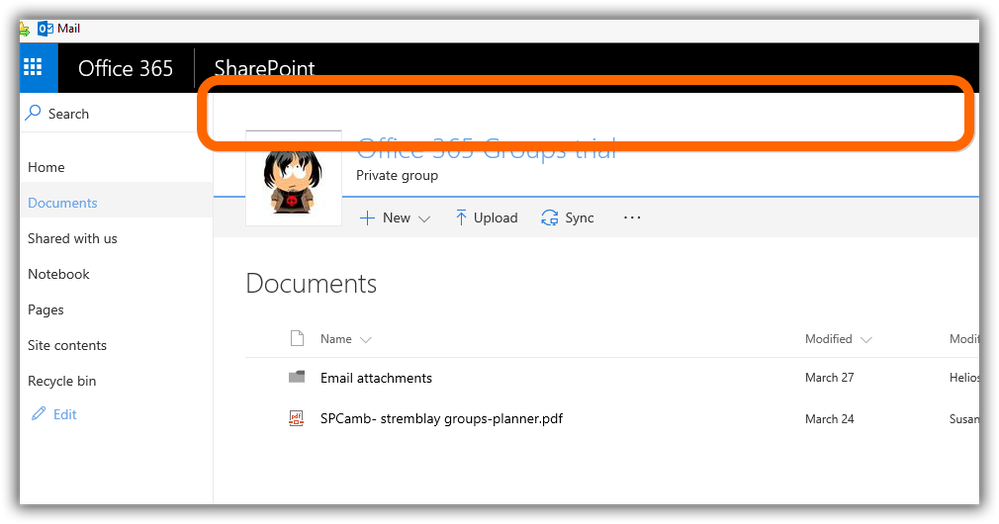Viewport: 999px width, 524px height.
Task: Click the pencil icon beside Edit
Action: click(x=39, y=414)
